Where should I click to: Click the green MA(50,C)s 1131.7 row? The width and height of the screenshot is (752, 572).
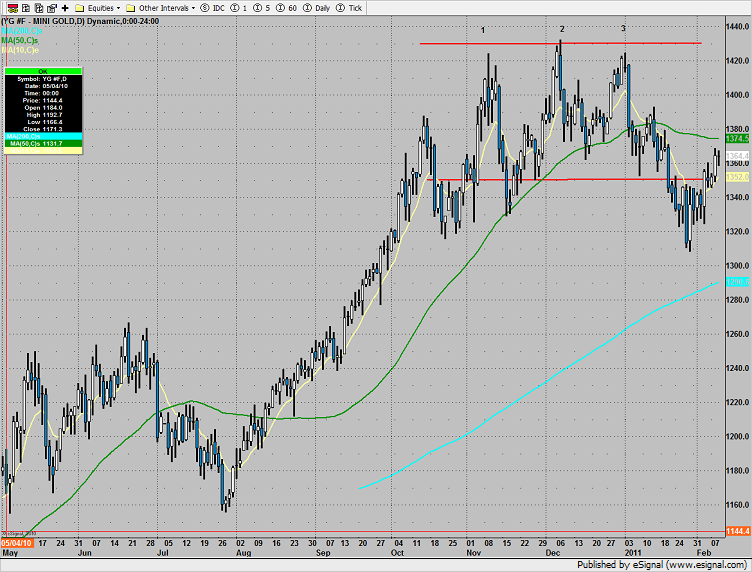pyautogui.click(x=43, y=143)
